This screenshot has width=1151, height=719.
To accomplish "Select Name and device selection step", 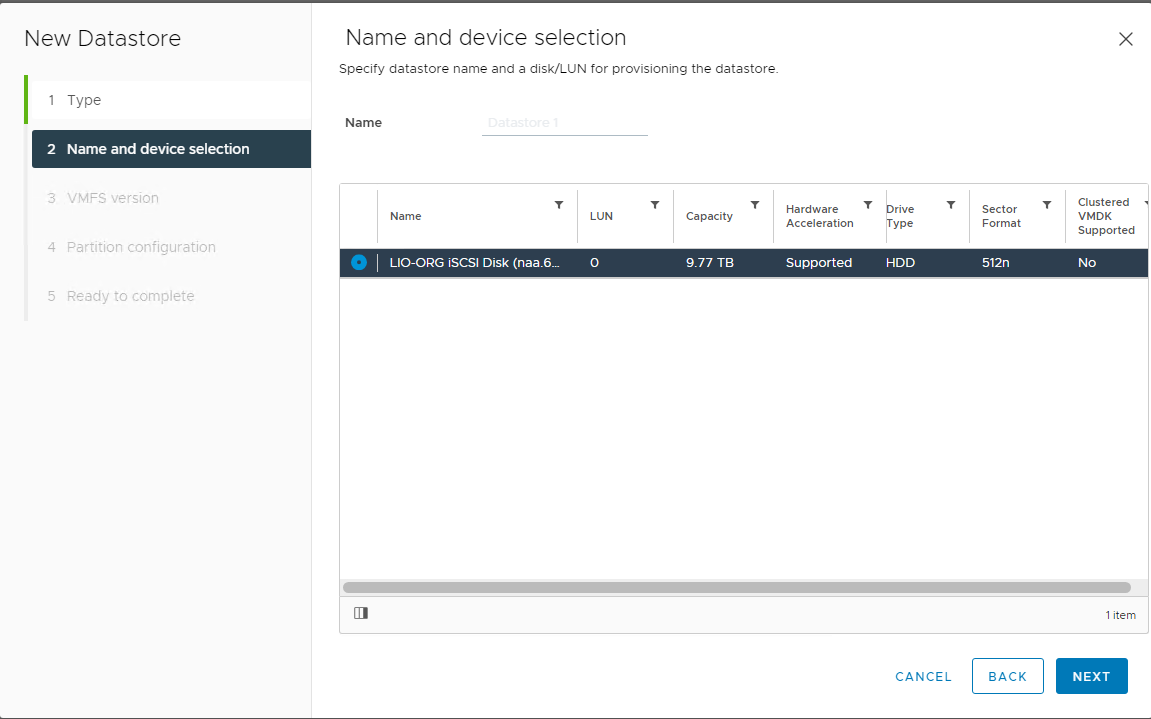I will 158,149.
